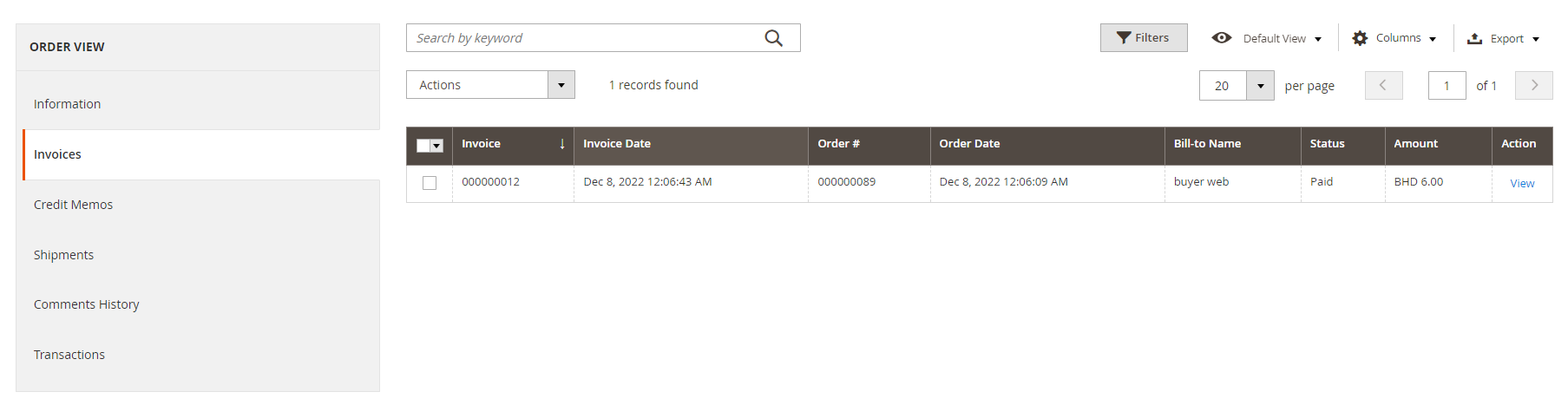Screen dimensions: 1568x405
Task: Click the View link for the invoice
Action: [x=1522, y=184]
